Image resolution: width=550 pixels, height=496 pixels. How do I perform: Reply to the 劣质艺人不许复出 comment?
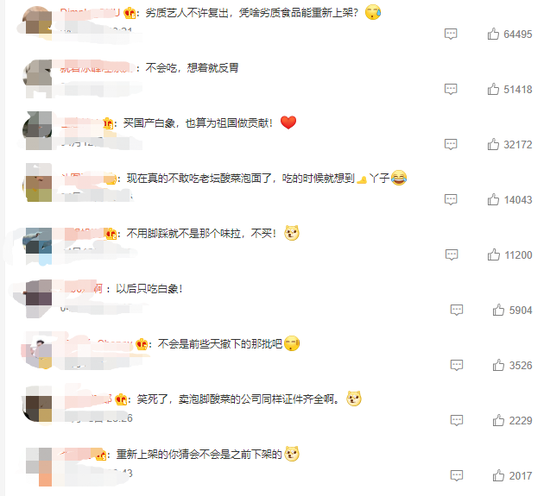451,34
